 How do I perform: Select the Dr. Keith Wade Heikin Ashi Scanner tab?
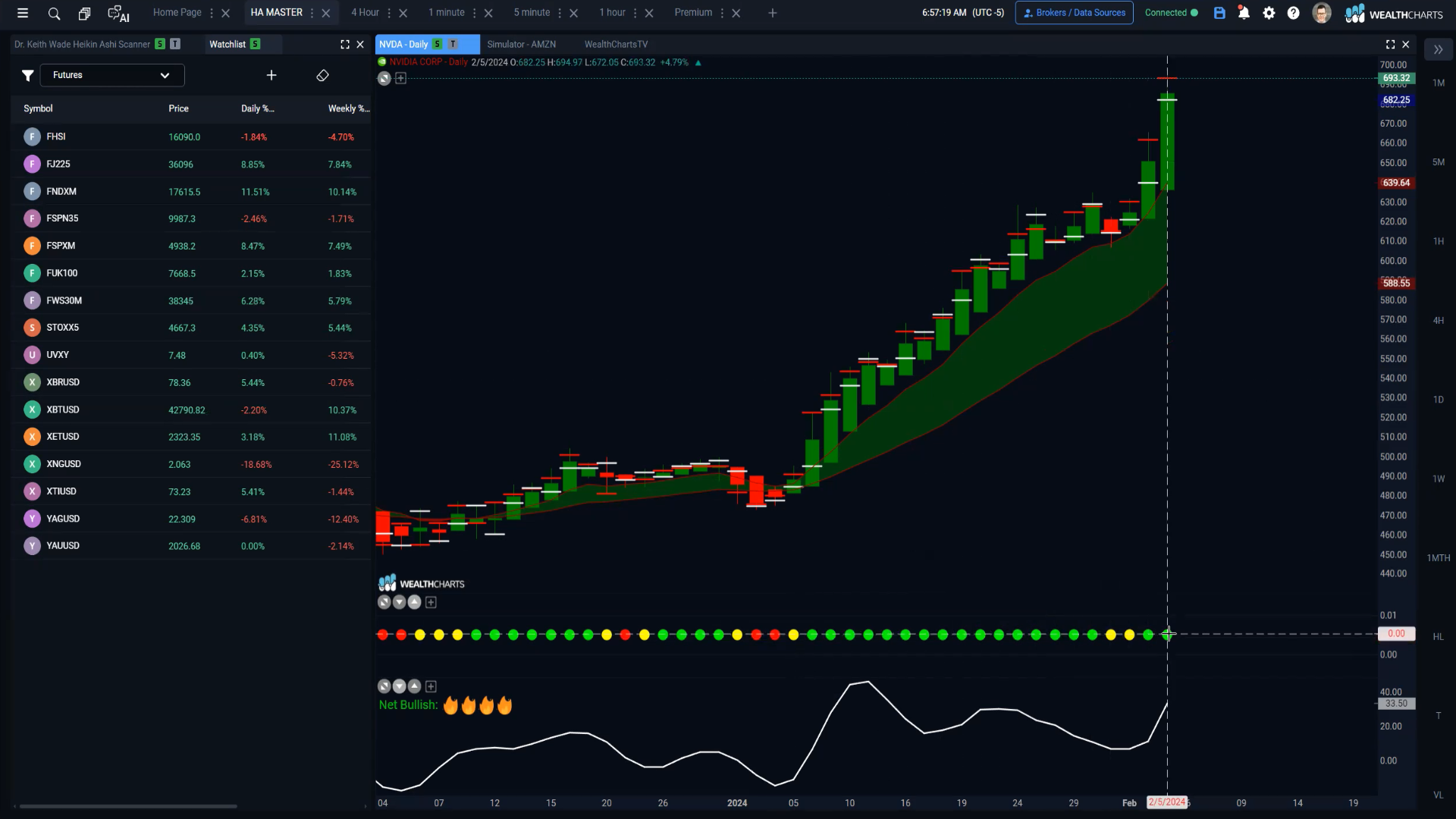click(x=82, y=44)
